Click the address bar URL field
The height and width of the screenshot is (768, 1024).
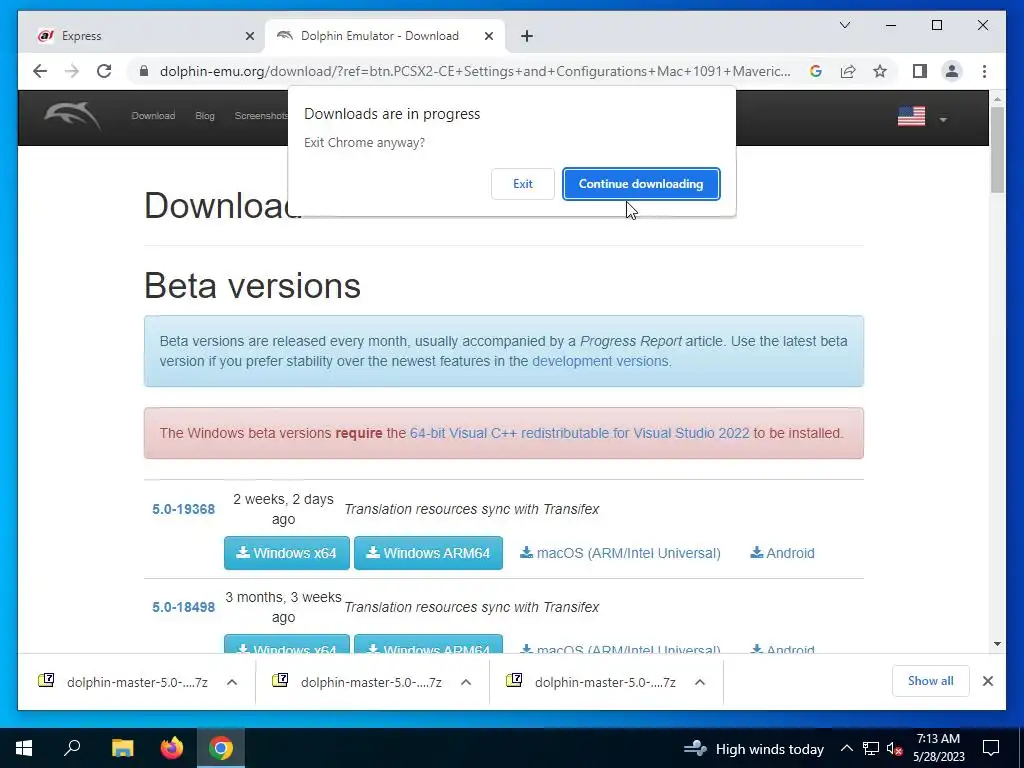click(474, 71)
